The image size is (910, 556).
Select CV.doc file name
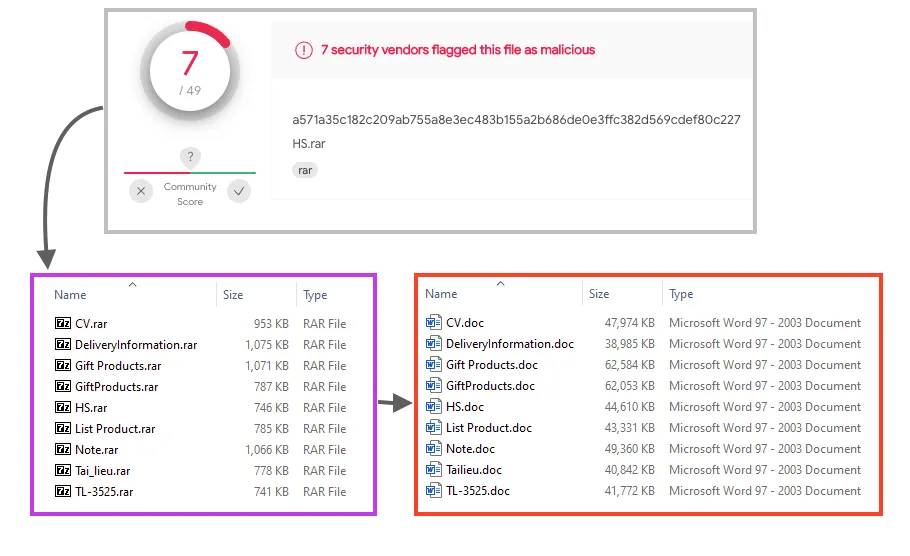coord(465,323)
